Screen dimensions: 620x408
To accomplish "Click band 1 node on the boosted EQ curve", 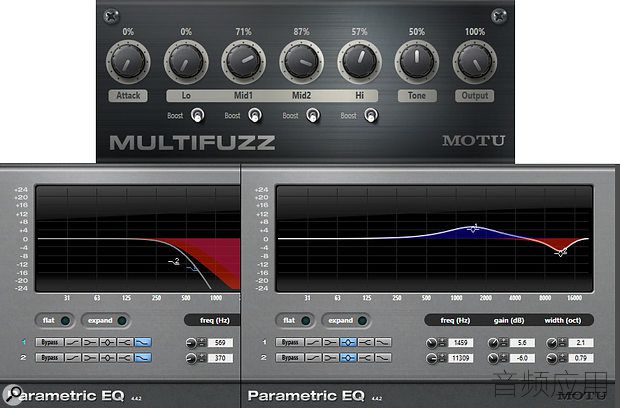I will 473,228.
